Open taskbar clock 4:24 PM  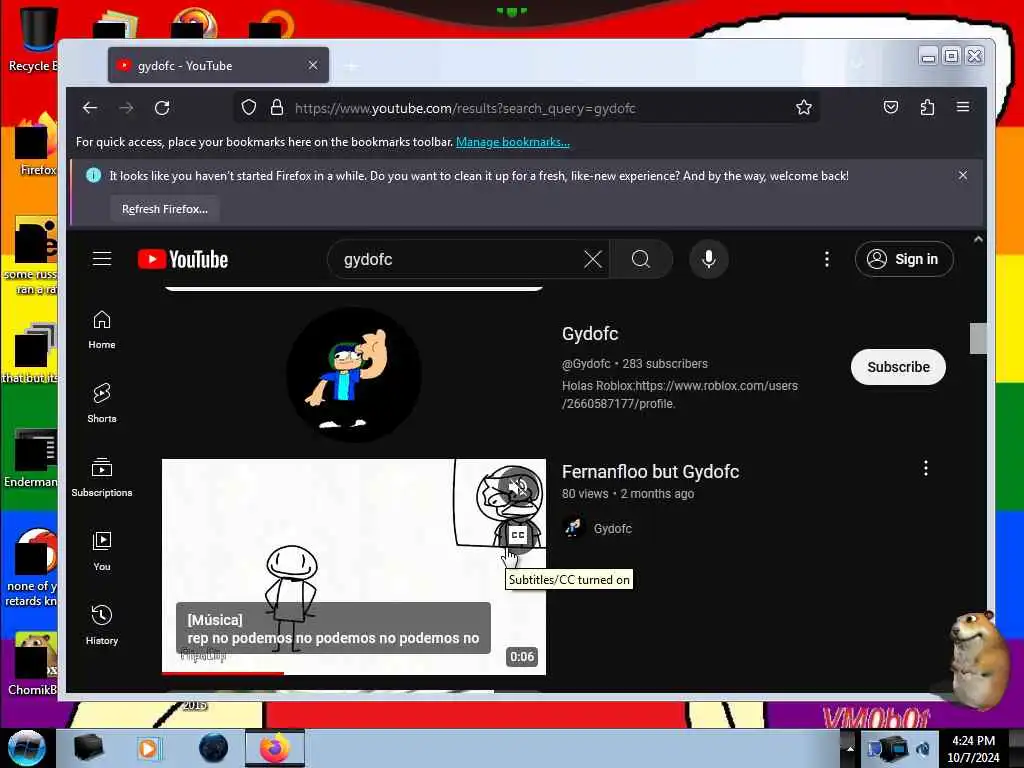973,749
